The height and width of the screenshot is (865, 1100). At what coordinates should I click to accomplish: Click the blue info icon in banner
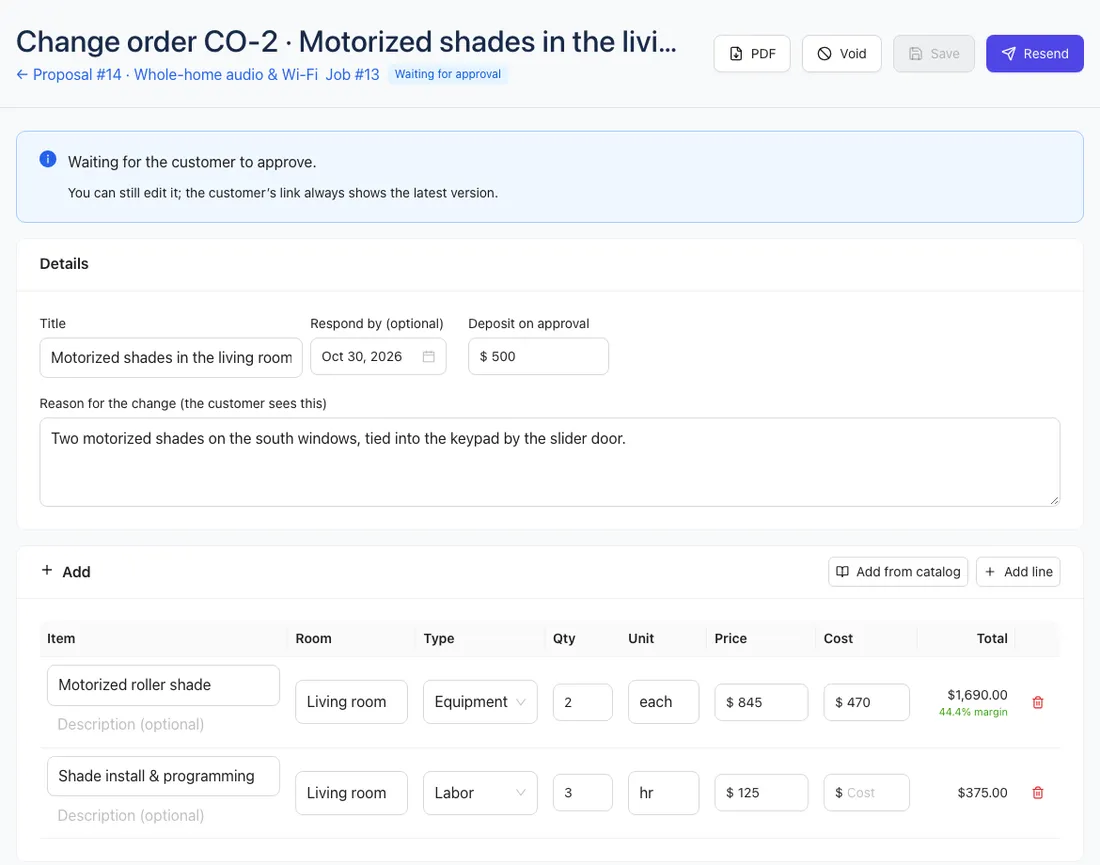click(48, 159)
